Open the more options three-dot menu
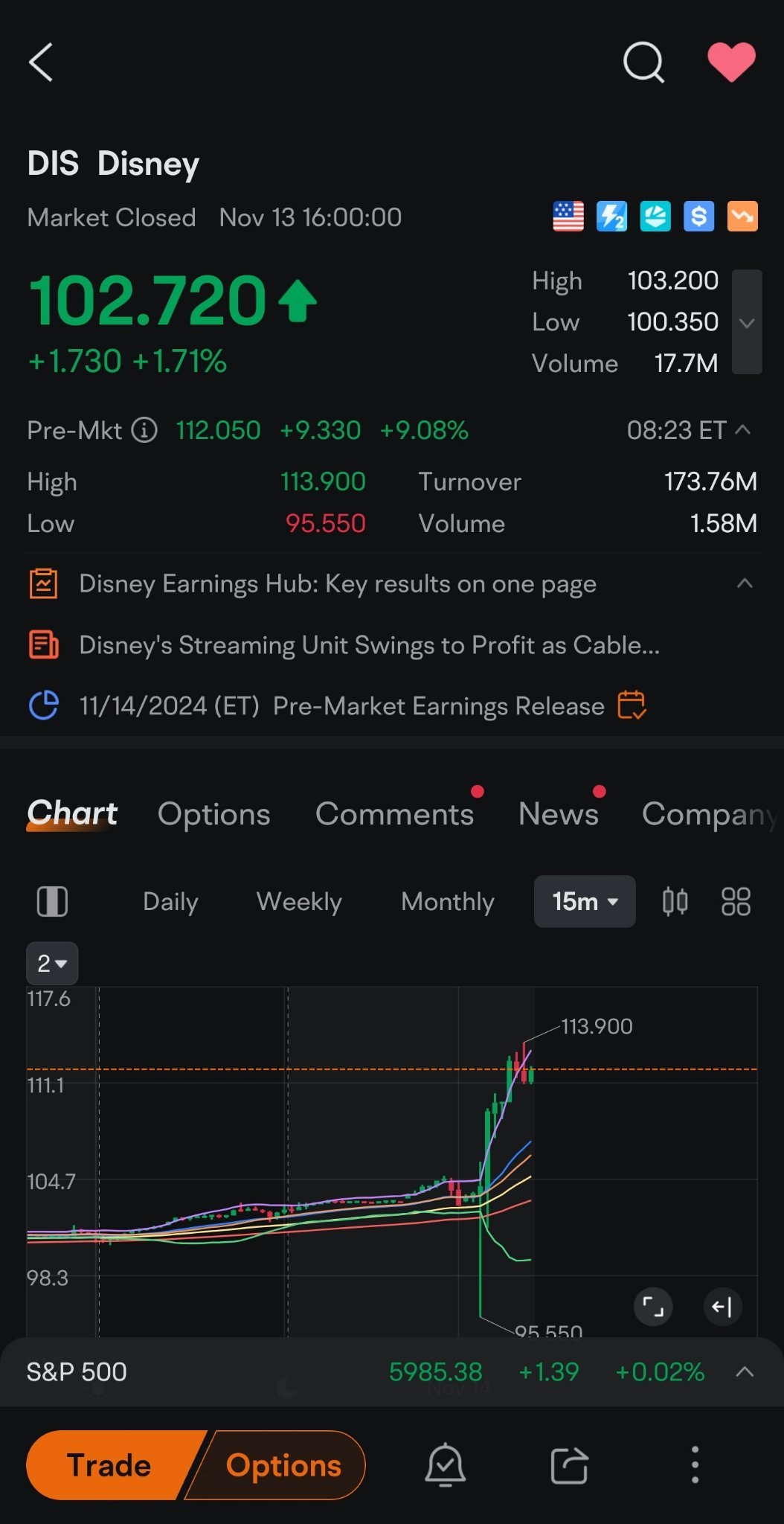The height and width of the screenshot is (1524, 784). coord(695,1465)
